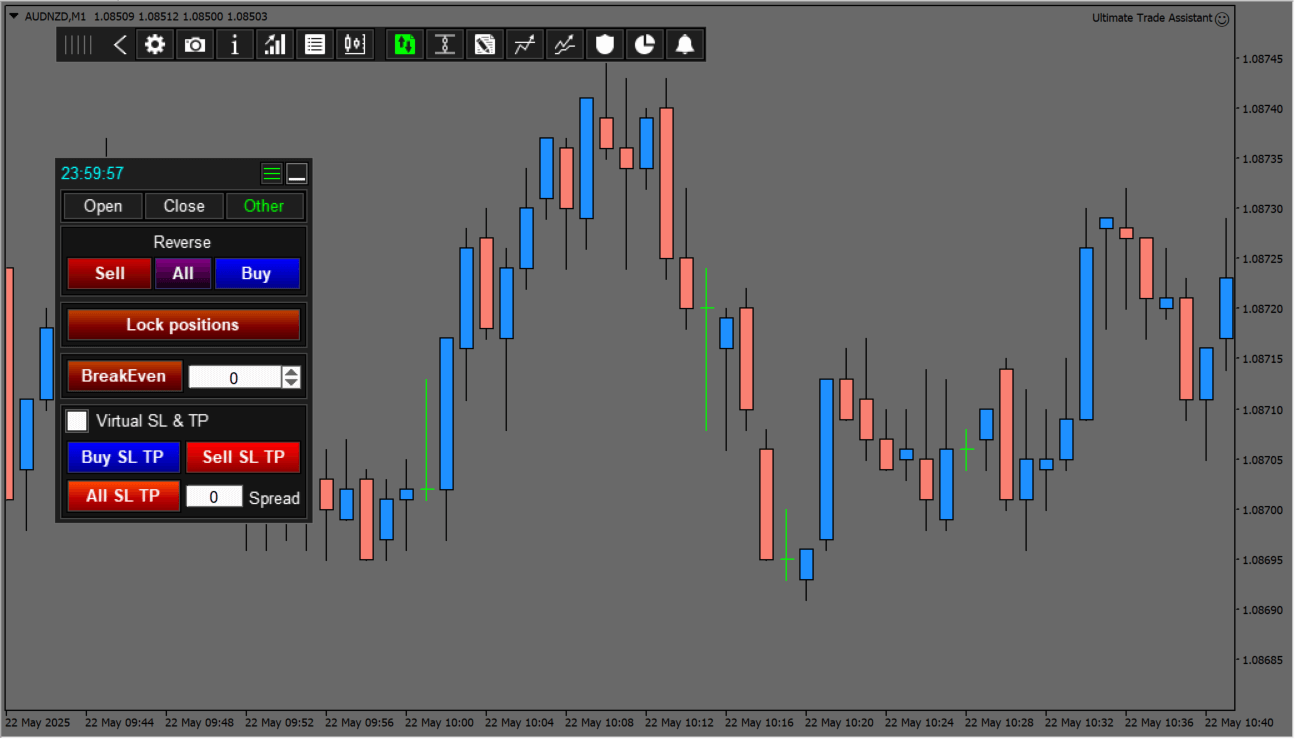
Task: Increase the BreakEven value with up arrow
Action: tap(291, 372)
